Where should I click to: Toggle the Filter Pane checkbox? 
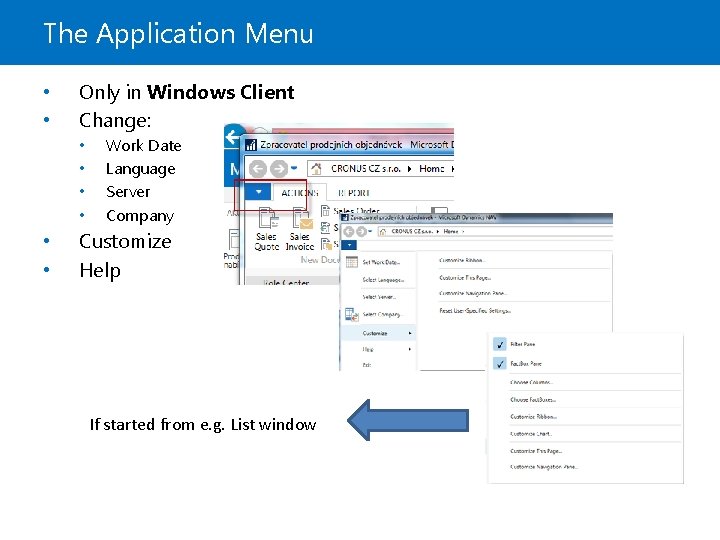[500, 344]
